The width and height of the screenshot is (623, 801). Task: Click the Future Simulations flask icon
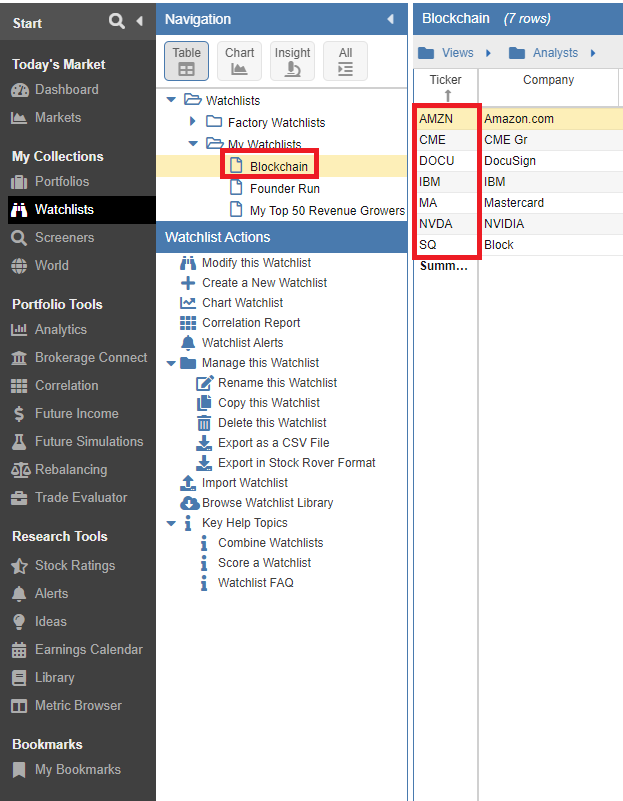click(19, 442)
